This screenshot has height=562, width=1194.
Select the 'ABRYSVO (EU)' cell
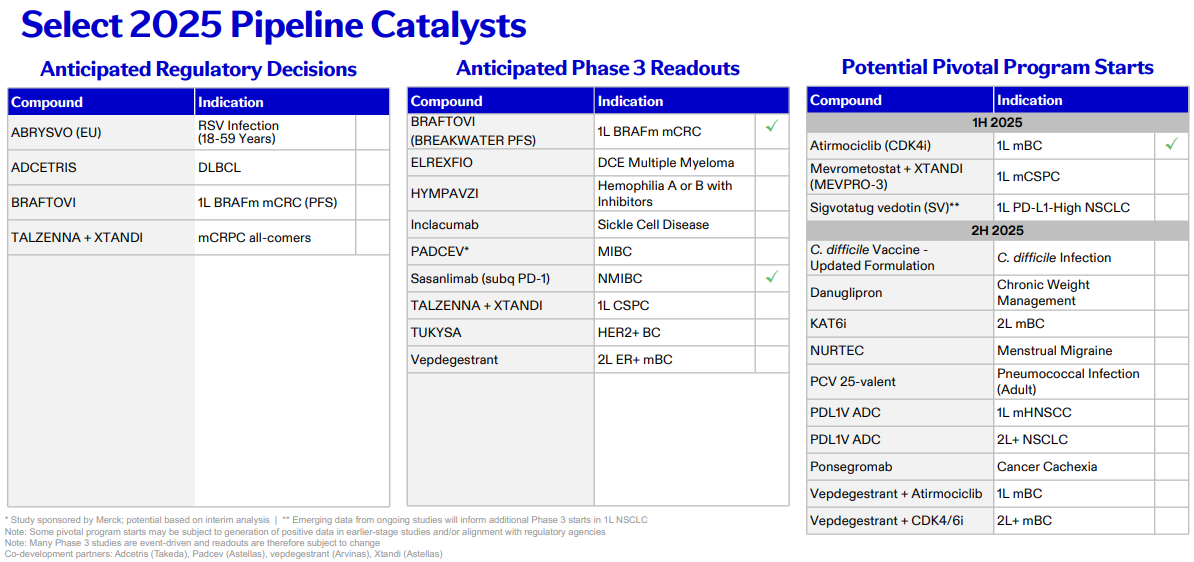tap(101, 132)
